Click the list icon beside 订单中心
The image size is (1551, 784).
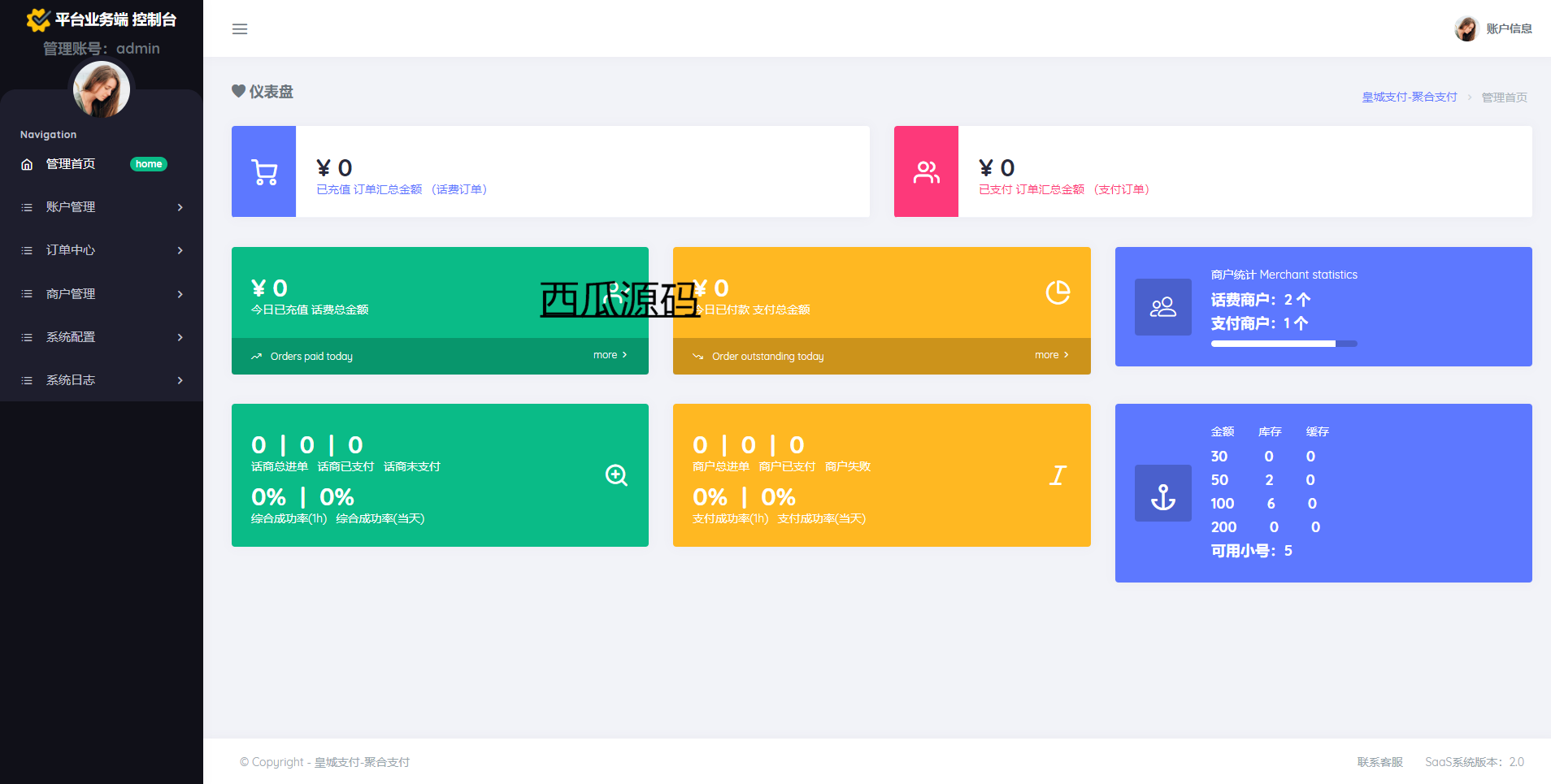click(27, 250)
